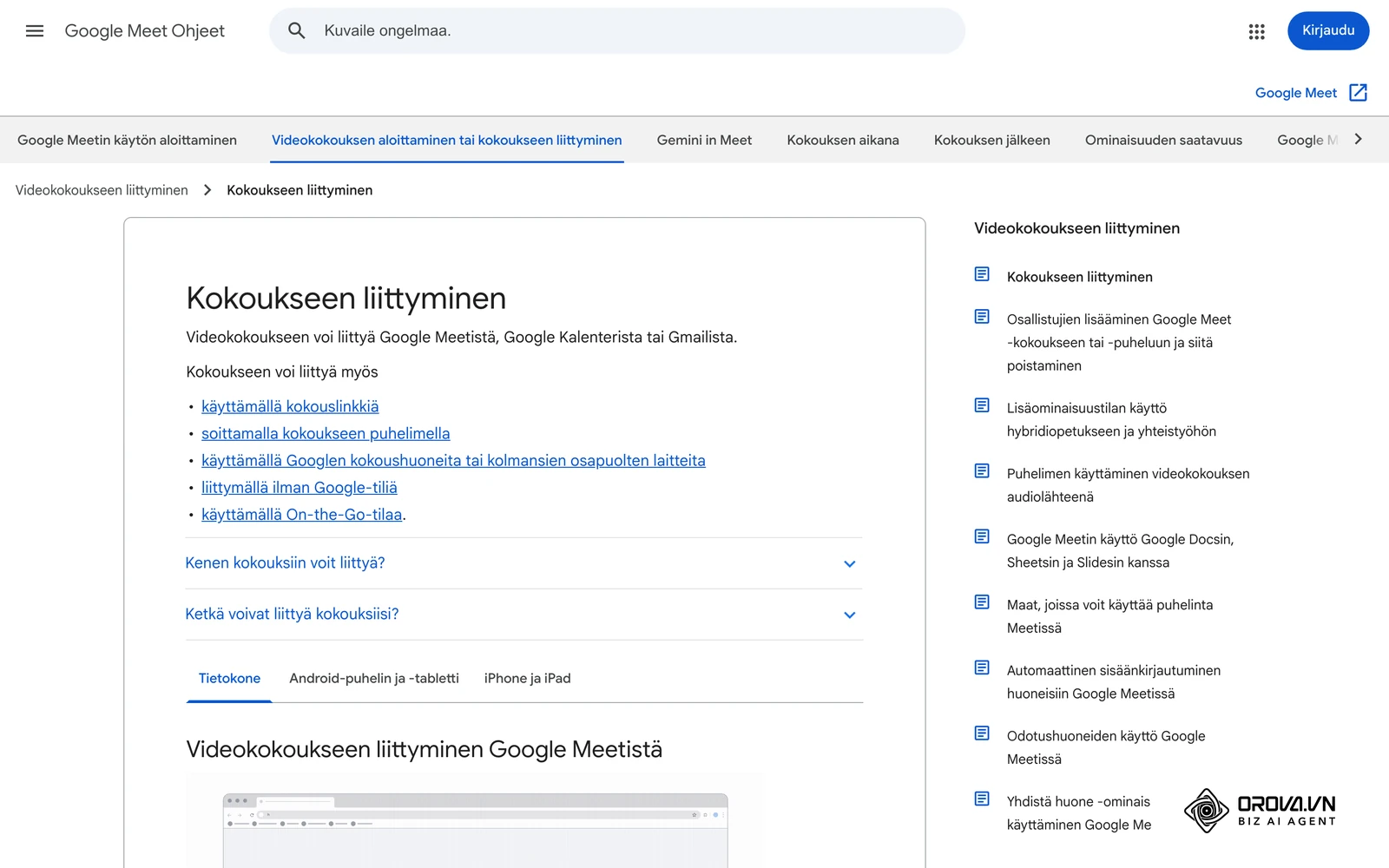Switch to iPhone ja iPad tab
This screenshot has width=1389, height=868.
[x=528, y=679]
